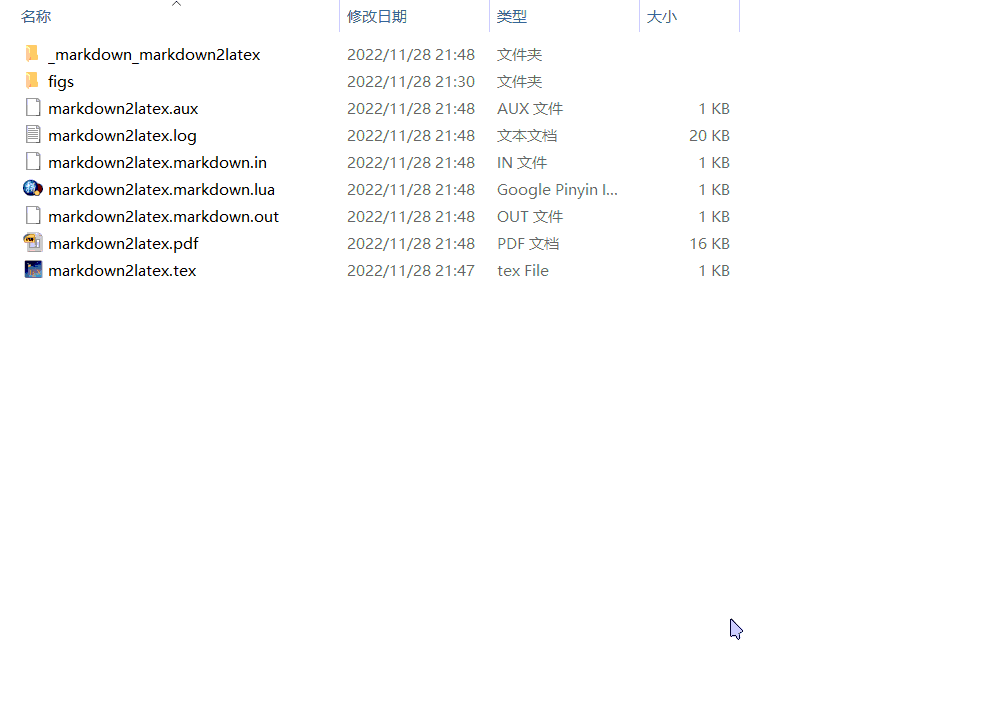Click the date 2022/11/28 21:47 of markdown2latex.tex
This screenshot has width=999, height=709.
click(x=411, y=271)
